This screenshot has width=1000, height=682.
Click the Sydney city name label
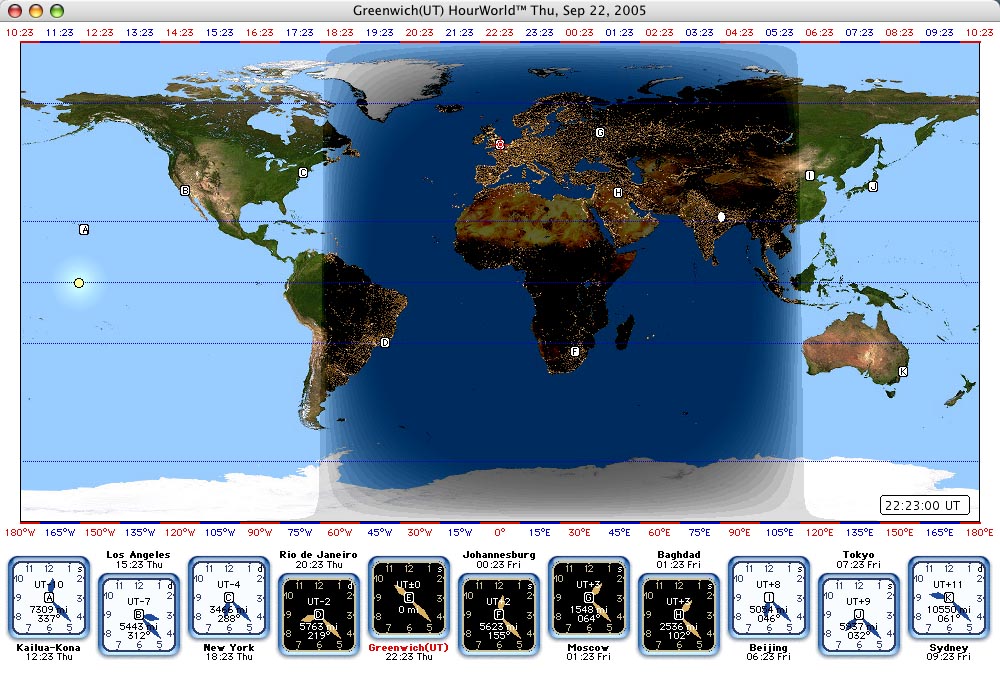[948, 647]
